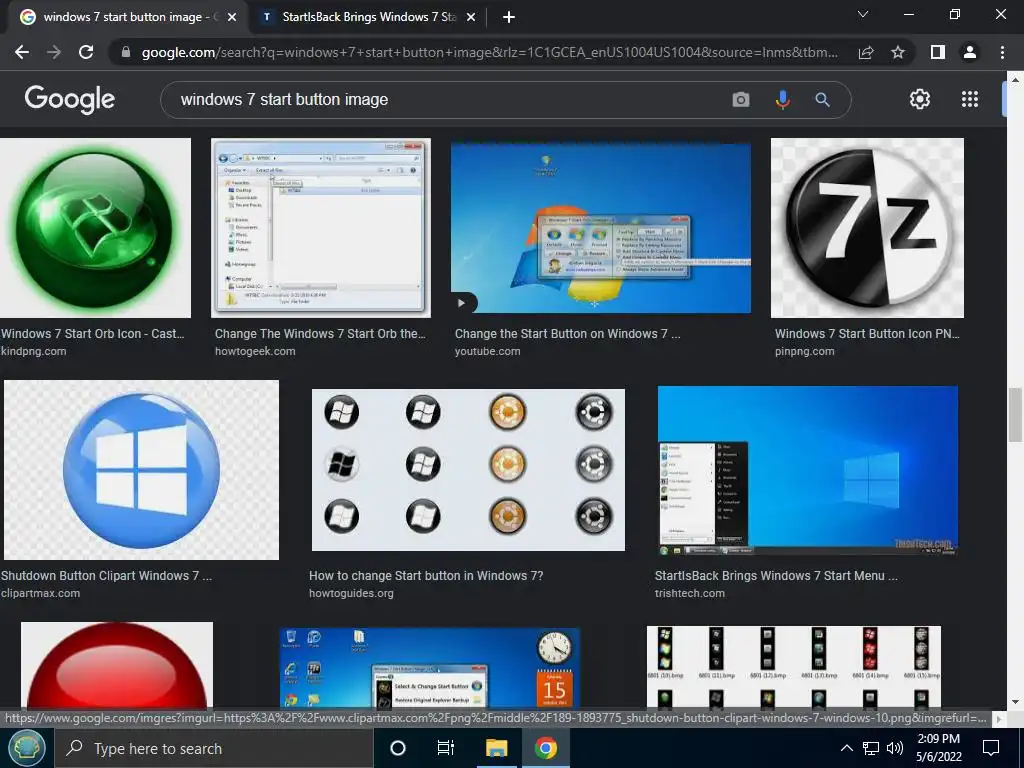Image resolution: width=1024 pixels, height=768 pixels.
Task: Open the 7z black white icon image
Action: click(867, 227)
